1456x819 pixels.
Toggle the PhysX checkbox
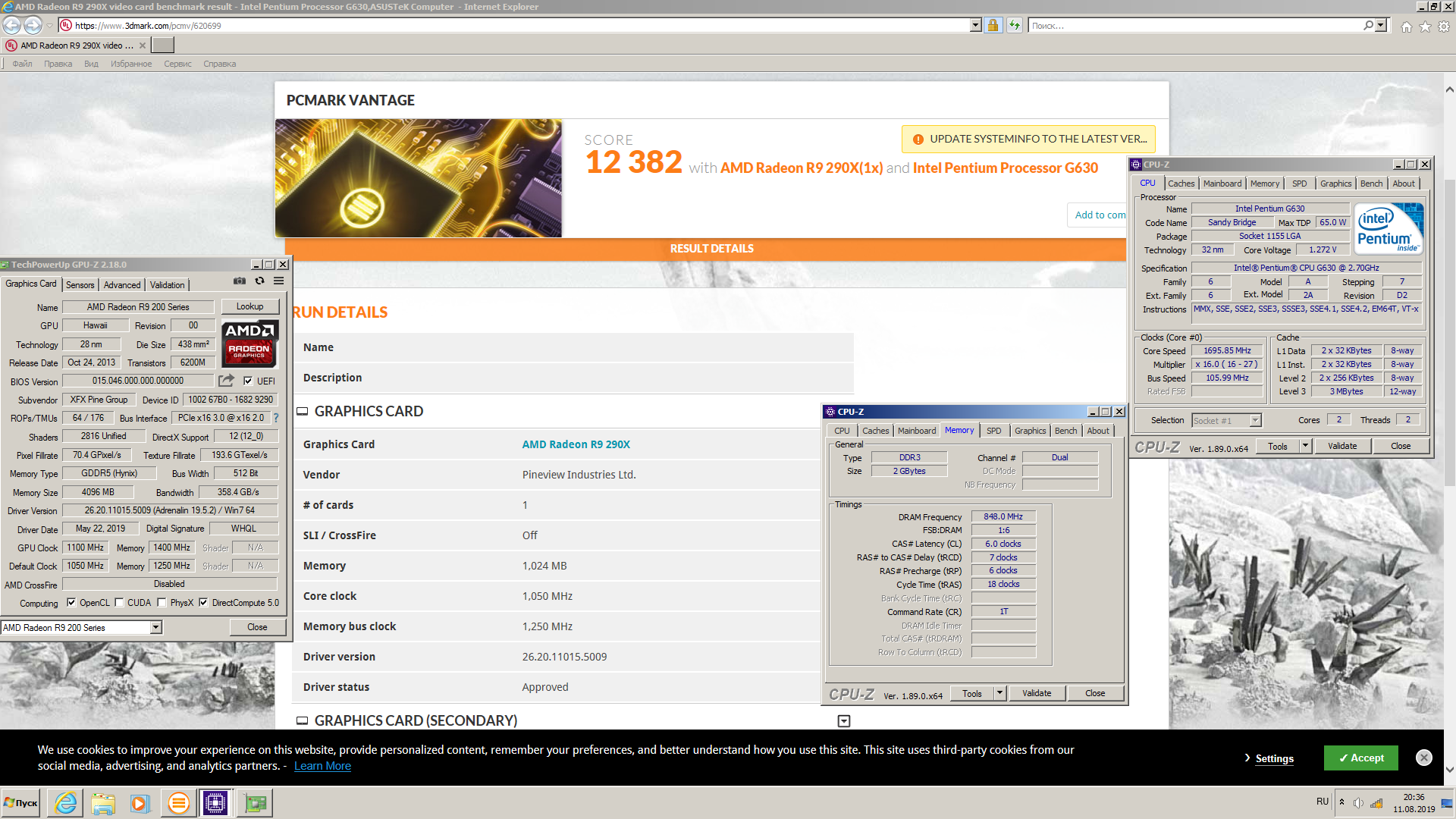162,603
